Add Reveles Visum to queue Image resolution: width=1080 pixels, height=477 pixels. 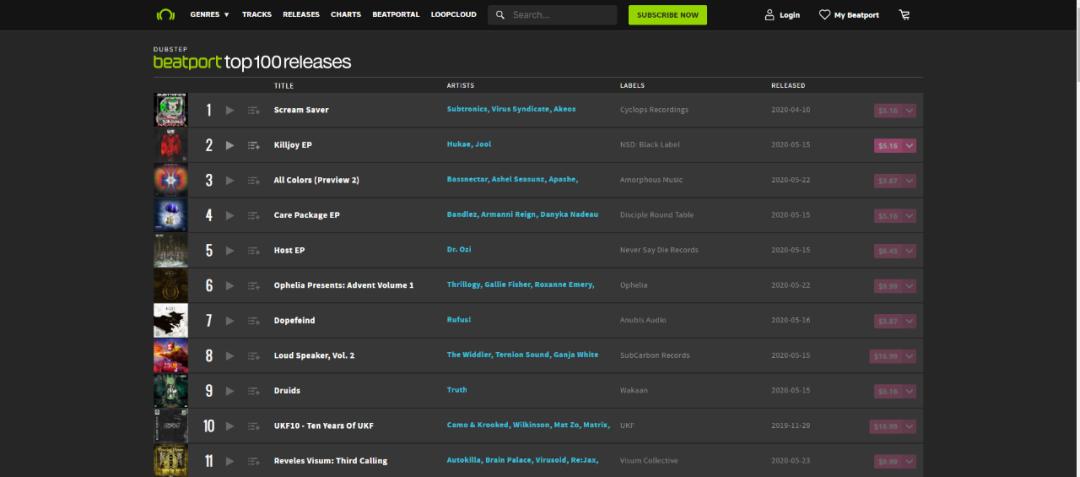(x=253, y=461)
